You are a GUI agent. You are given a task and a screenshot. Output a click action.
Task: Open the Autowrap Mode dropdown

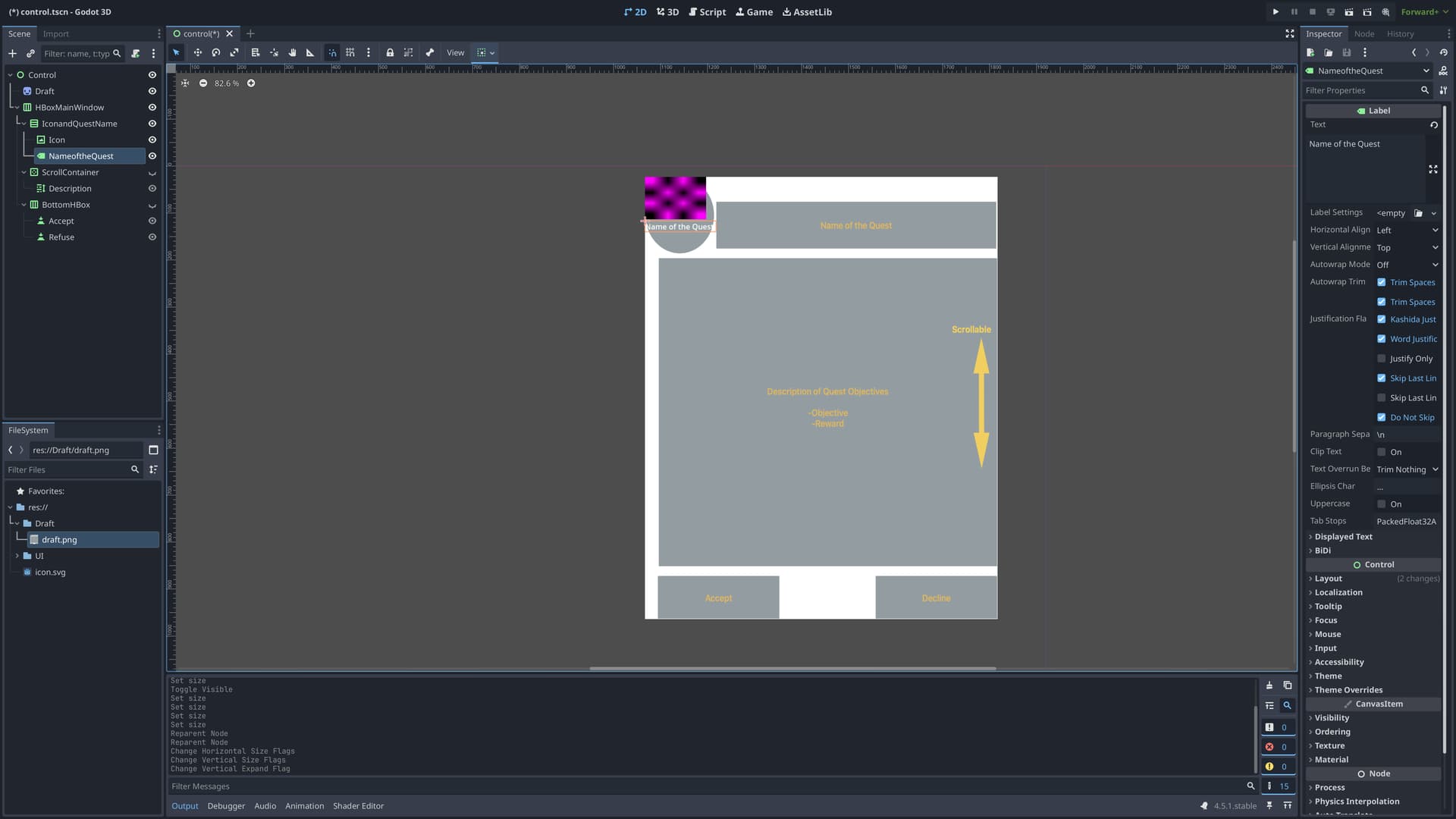pyautogui.click(x=1407, y=265)
